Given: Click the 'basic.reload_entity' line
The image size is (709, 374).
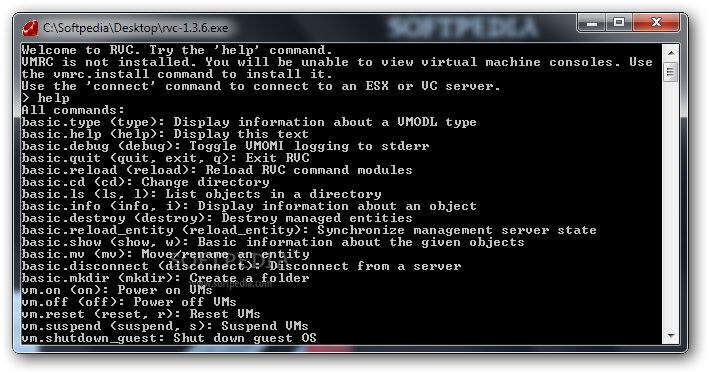Looking at the screenshot, I should click(309, 230).
